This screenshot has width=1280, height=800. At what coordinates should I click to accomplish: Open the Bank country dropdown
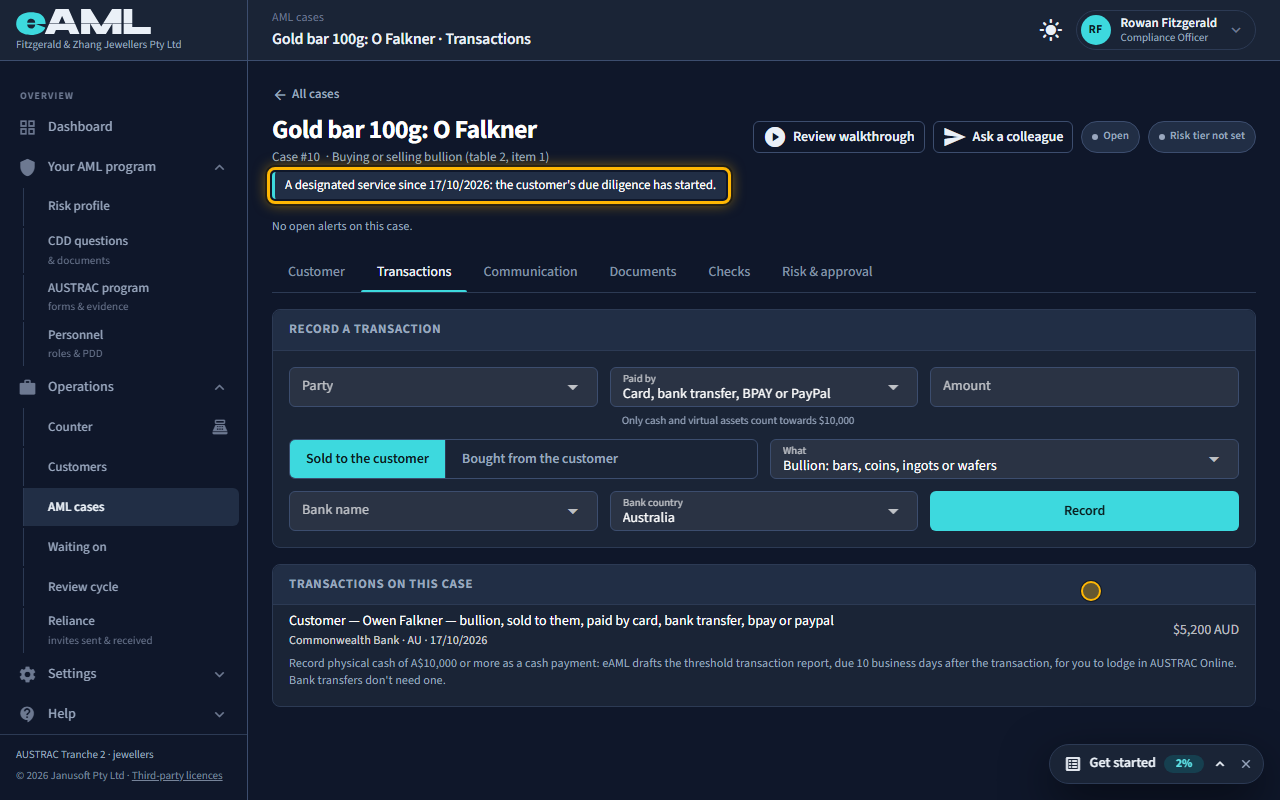click(763, 510)
